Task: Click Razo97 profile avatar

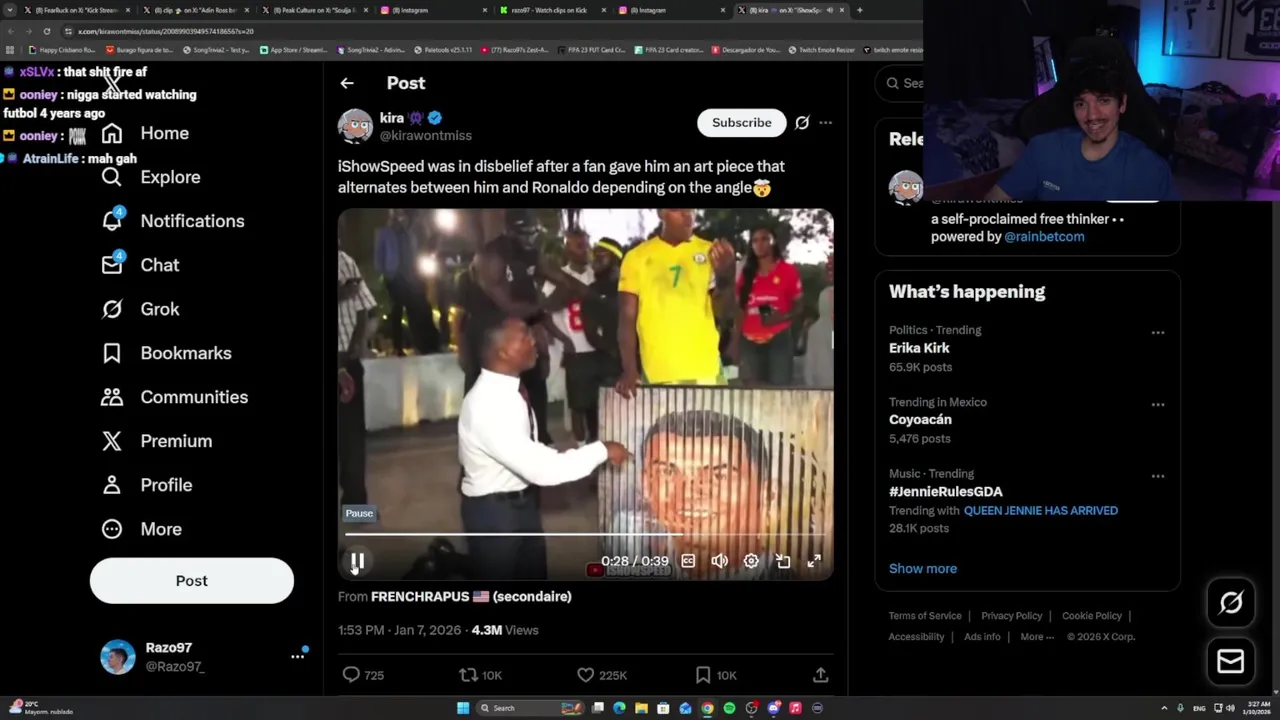Action: (x=118, y=657)
